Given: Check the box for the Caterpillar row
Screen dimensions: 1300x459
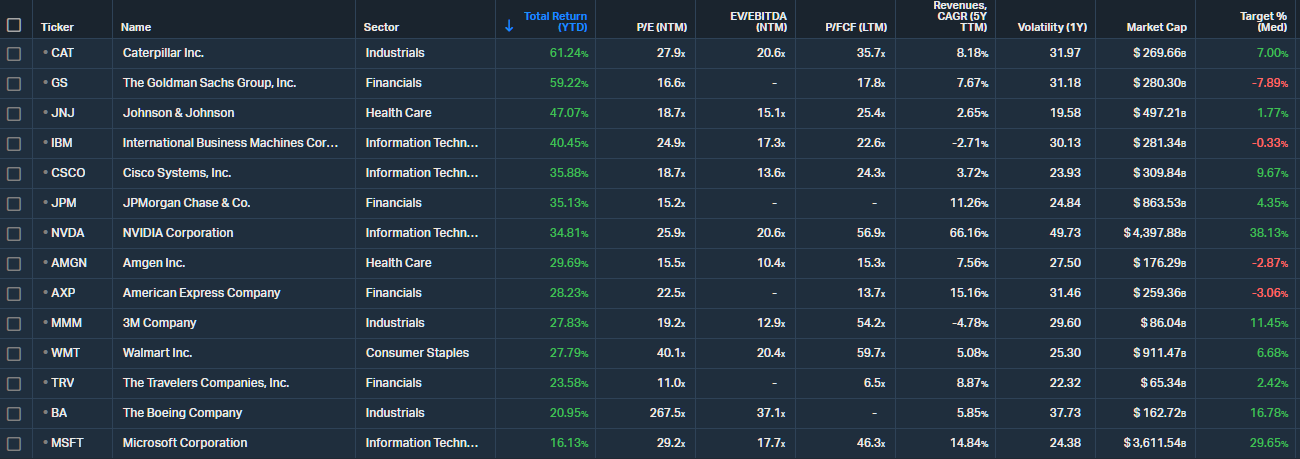Looking at the screenshot, I should tap(14, 53).
